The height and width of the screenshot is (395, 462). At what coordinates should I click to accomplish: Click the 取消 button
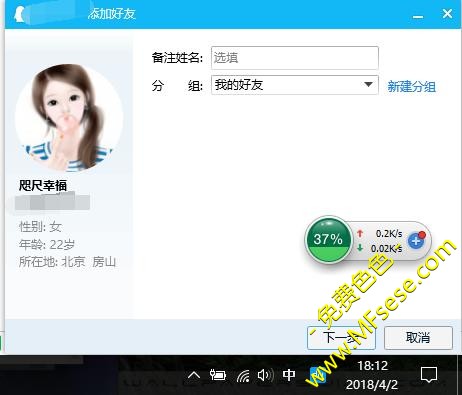tap(418, 338)
